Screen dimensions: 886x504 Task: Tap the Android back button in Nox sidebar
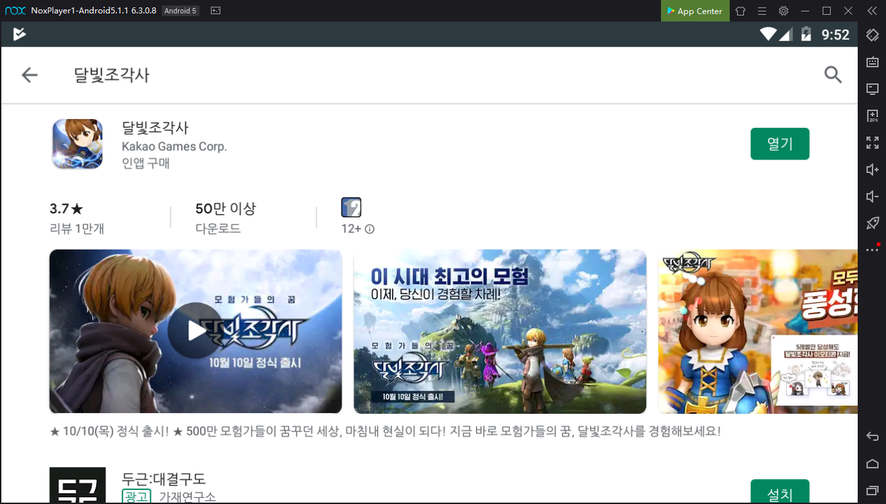872,436
